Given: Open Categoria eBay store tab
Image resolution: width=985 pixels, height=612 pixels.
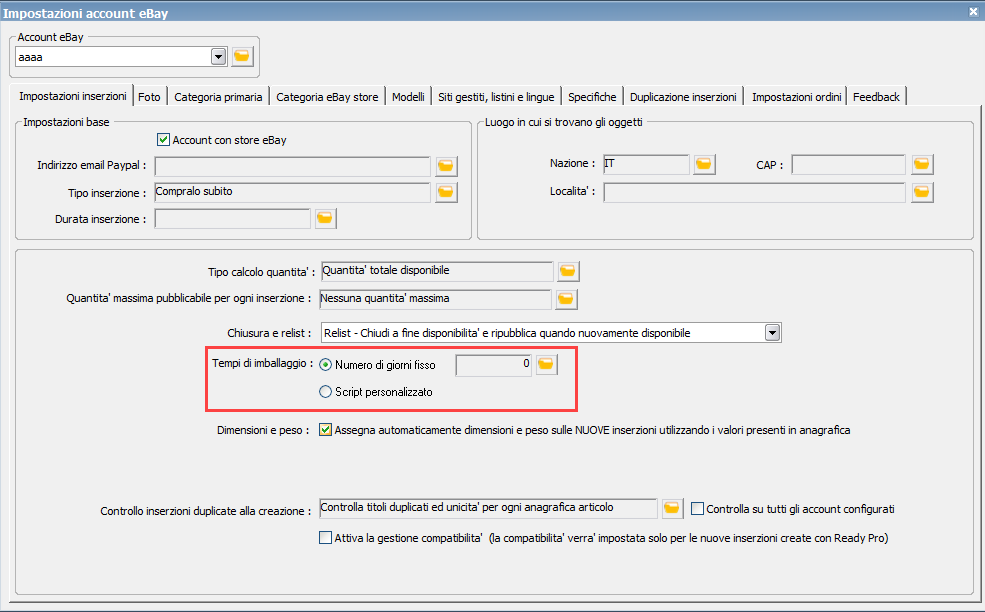Looking at the screenshot, I should click(x=327, y=97).
